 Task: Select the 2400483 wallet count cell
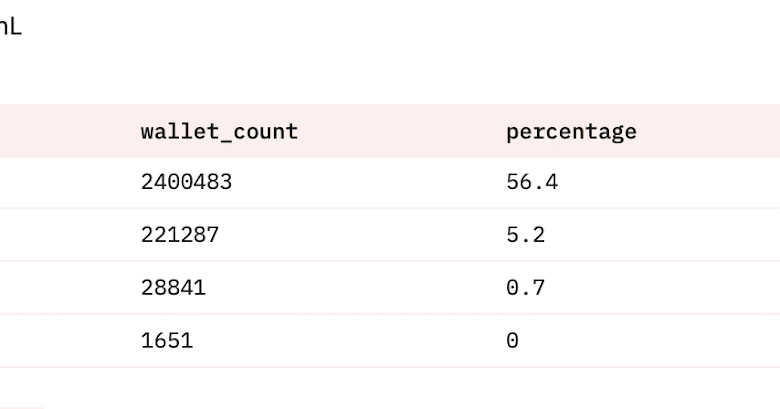pos(187,182)
